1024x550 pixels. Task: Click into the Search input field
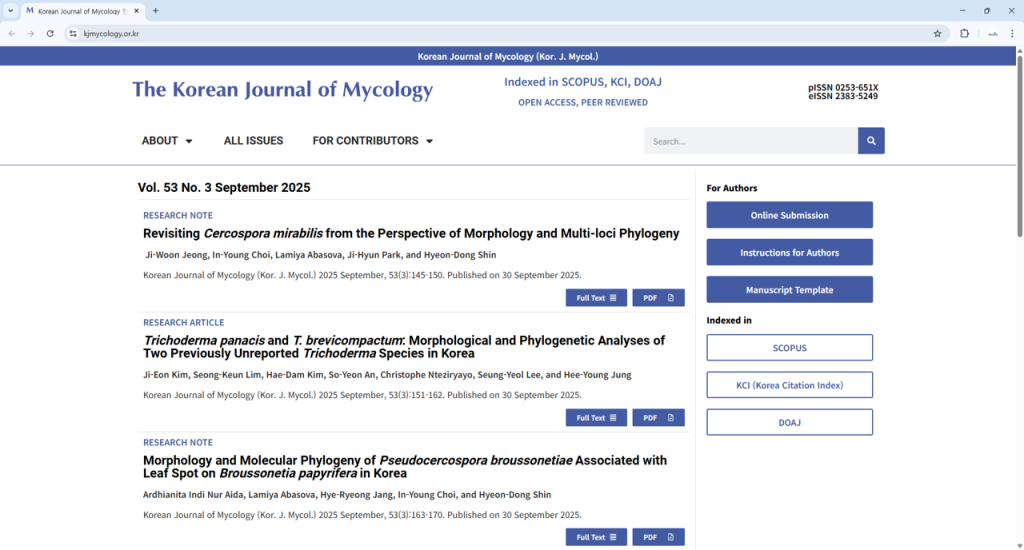[750, 141]
